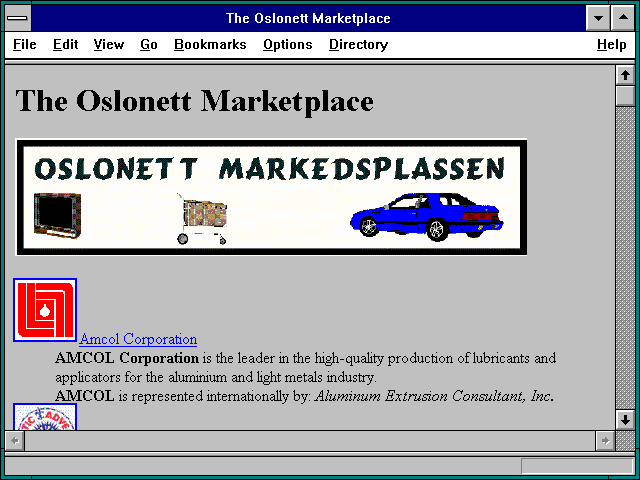This screenshot has width=640, height=480.
Task: Click the page heading The Oslonett Marketplace
Action: (194, 101)
